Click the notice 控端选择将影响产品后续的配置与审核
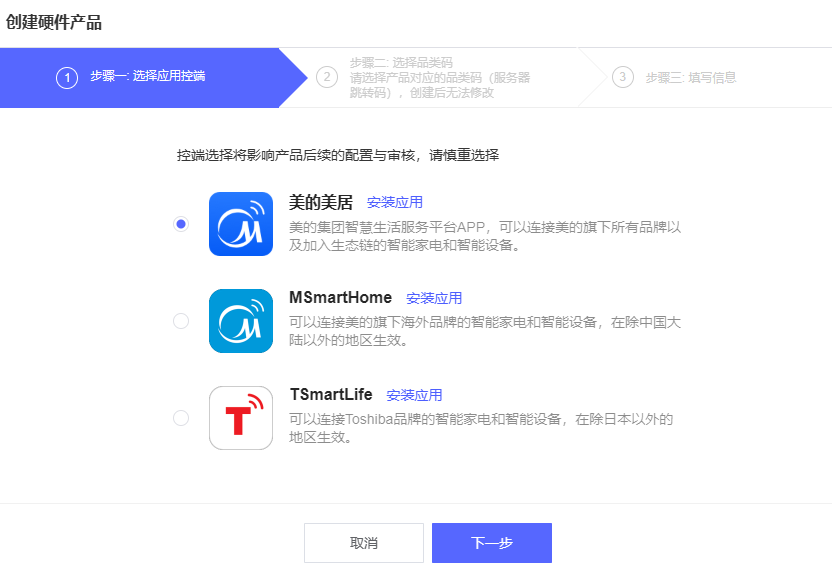 pos(338,155)
